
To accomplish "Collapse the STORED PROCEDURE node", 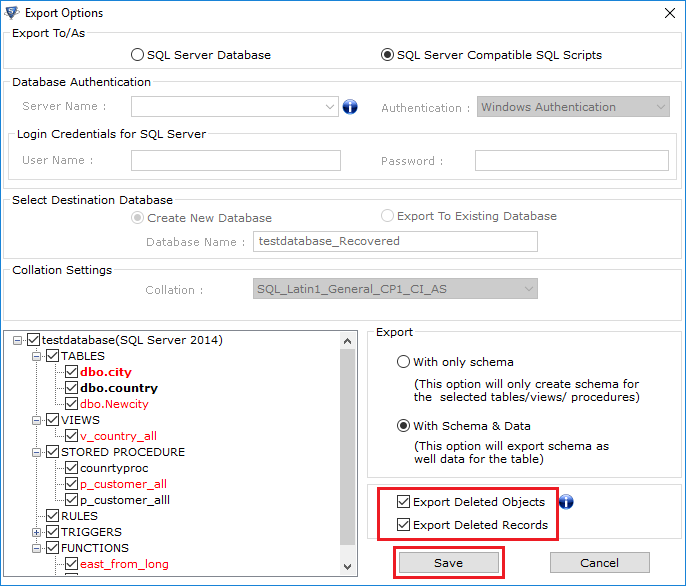I will pos(37,452).
